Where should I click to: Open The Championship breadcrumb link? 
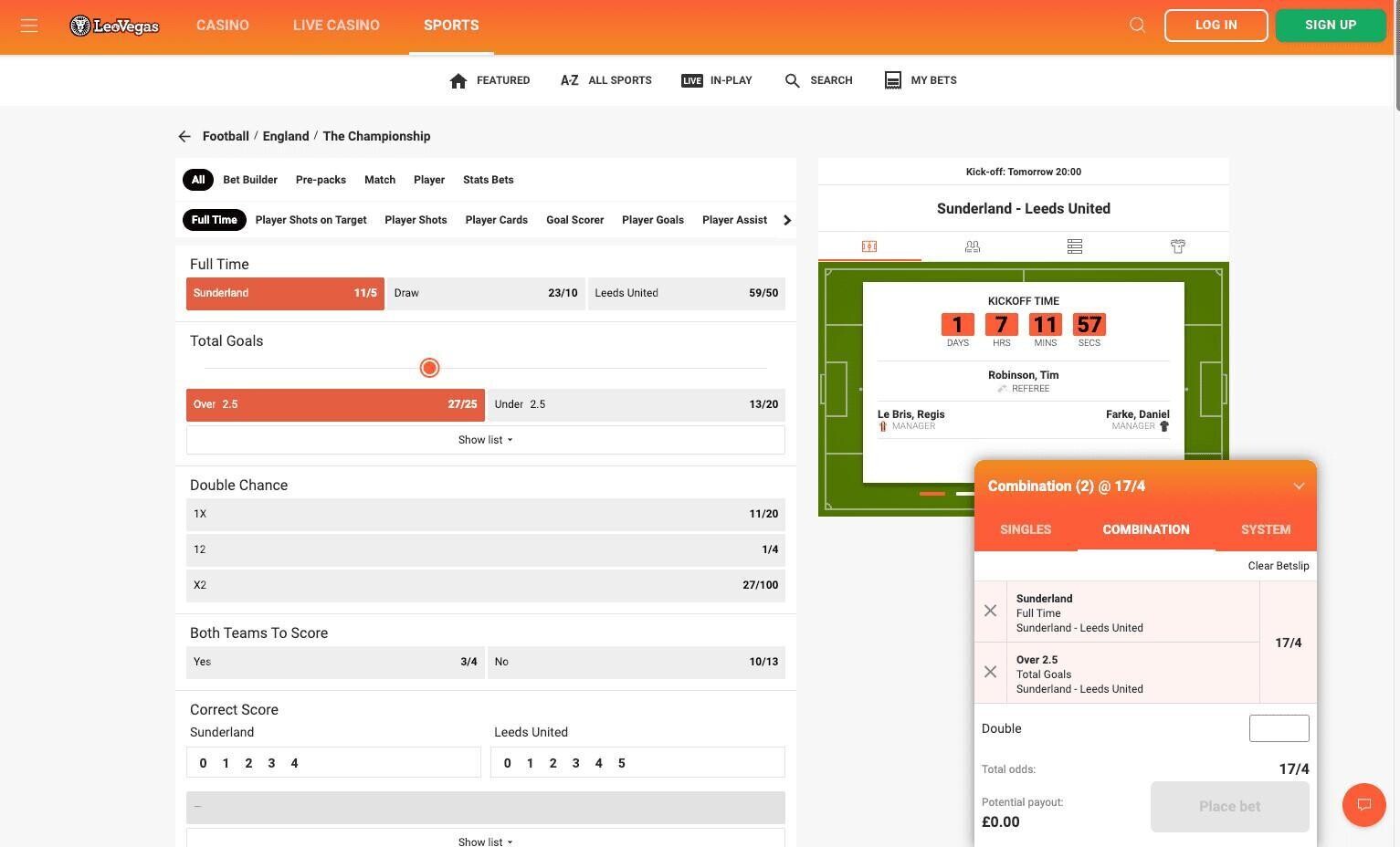click(x=376, y=136)
